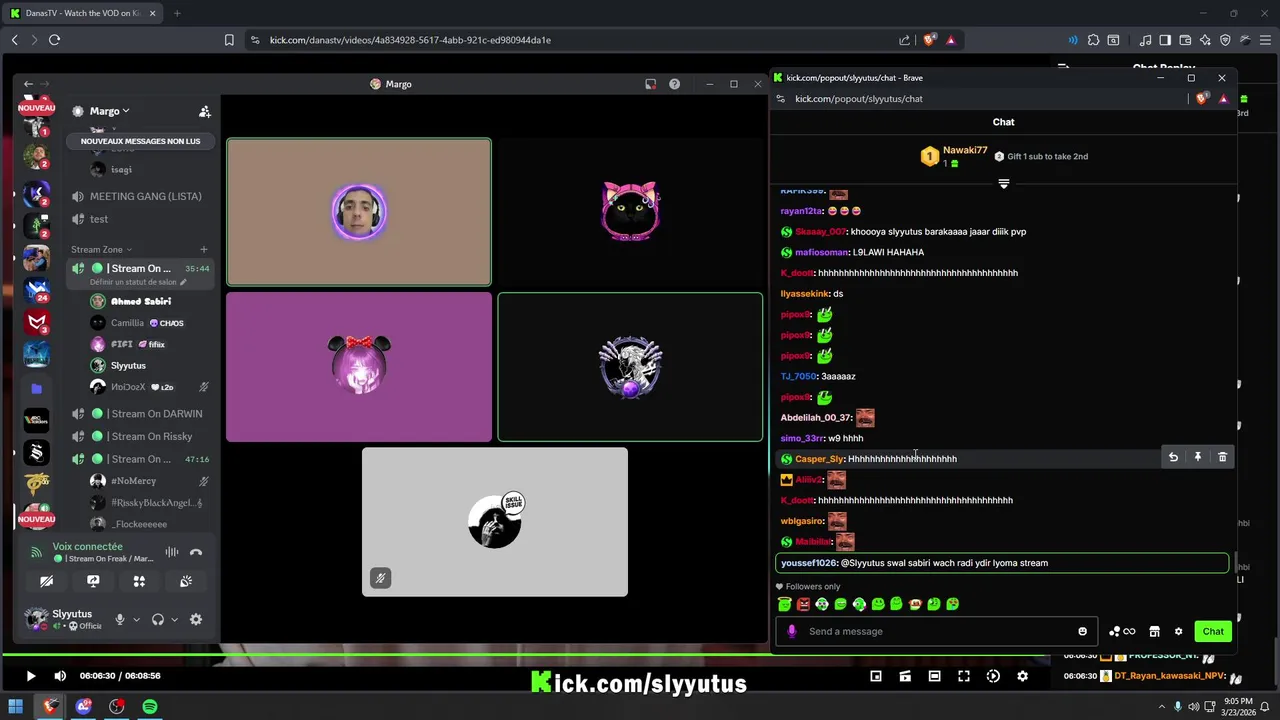
Task: Toggle the Brave sidebar panel icon
Action: click(x=1165, y=40)
